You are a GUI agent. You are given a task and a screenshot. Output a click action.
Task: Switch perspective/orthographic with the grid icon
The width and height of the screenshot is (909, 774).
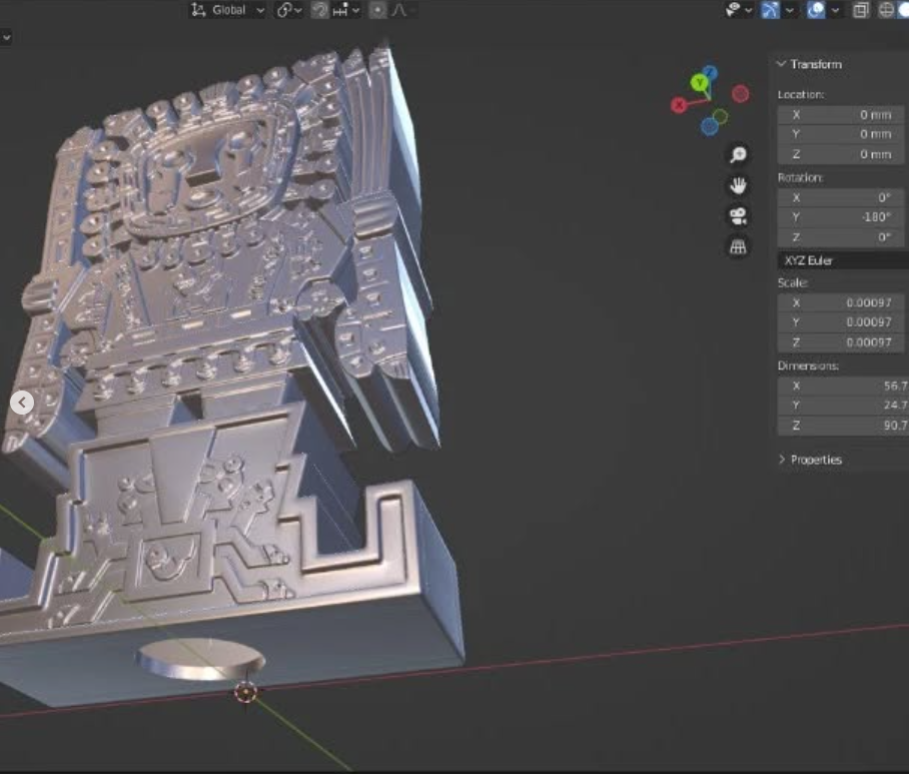(x=738, y=247)
